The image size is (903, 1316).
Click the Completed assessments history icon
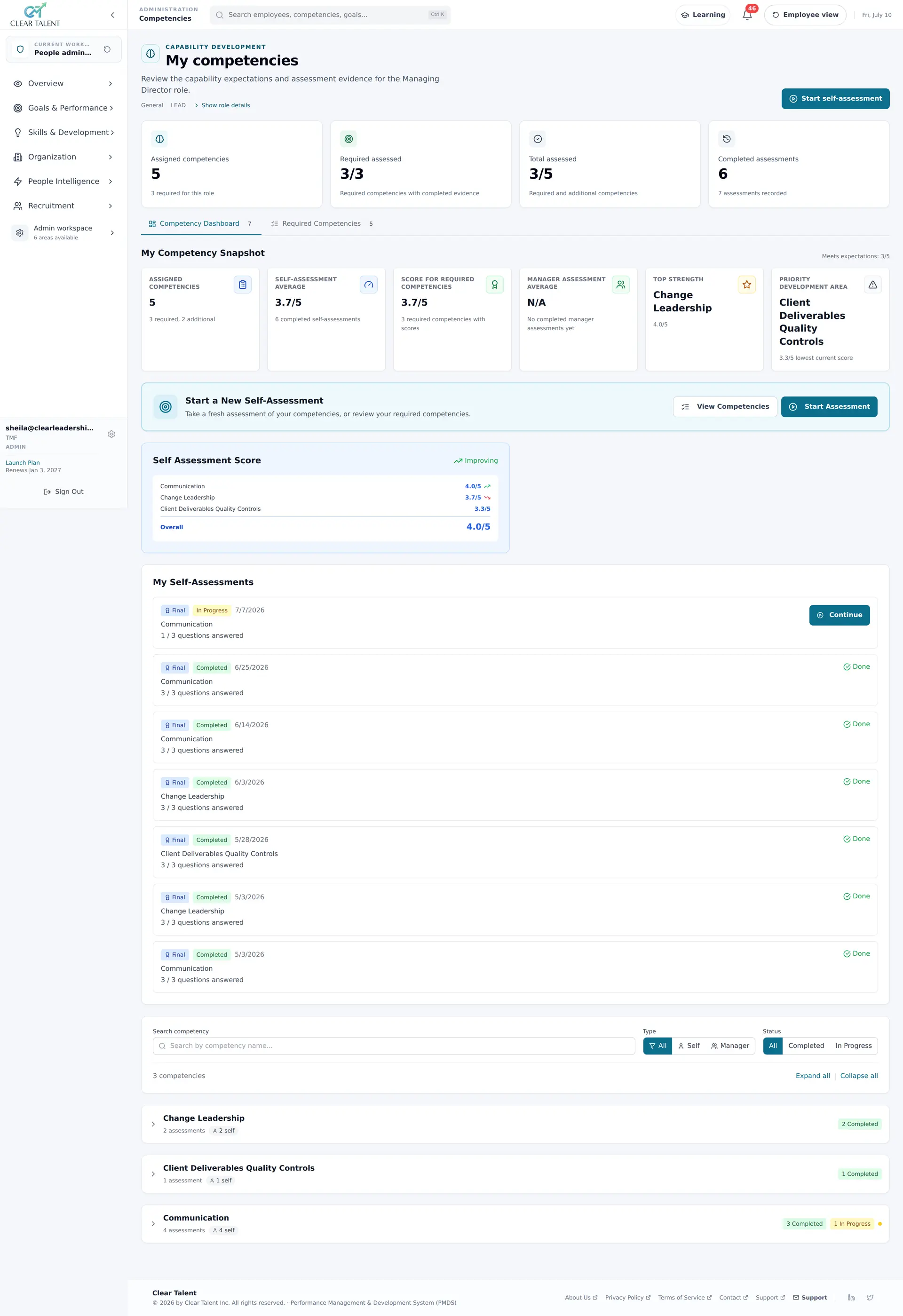[x=727, y=139]
